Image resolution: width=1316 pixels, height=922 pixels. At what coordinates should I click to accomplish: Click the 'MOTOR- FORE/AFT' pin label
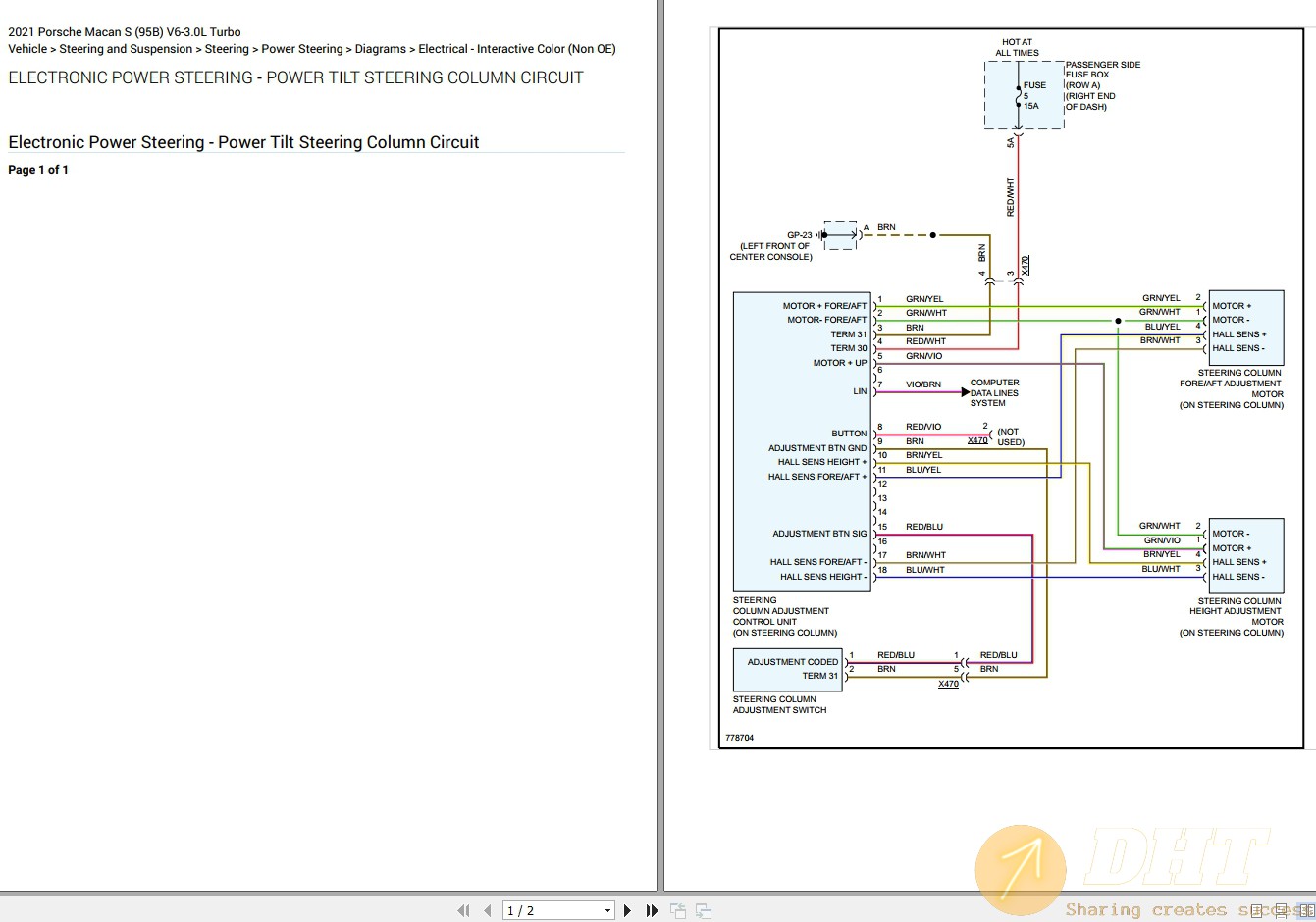(826, 320)
